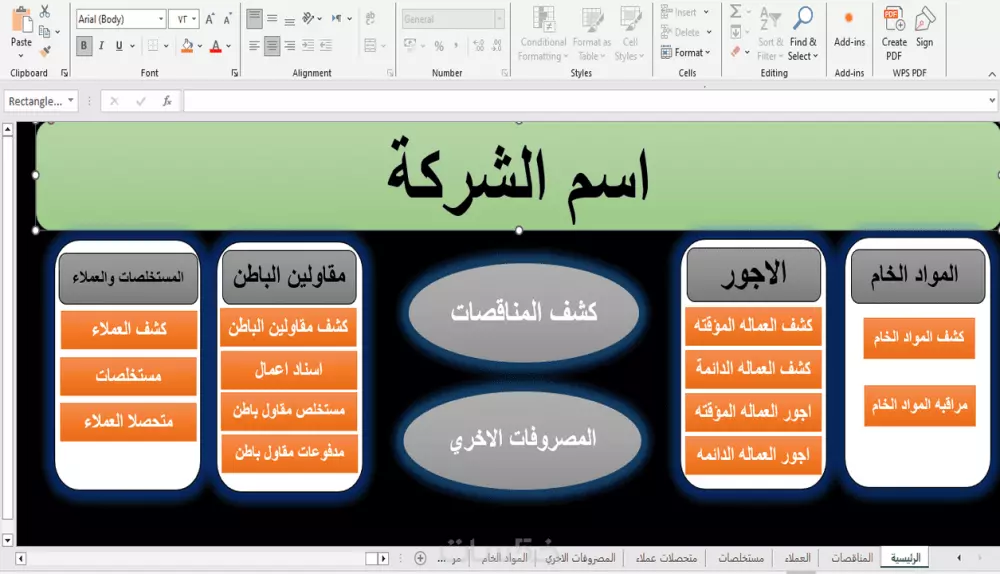Image resolution: width=1000 pixels, height=574 pixels.
Task: Toggle Center horizontal alignment
Action: [272, 46]
